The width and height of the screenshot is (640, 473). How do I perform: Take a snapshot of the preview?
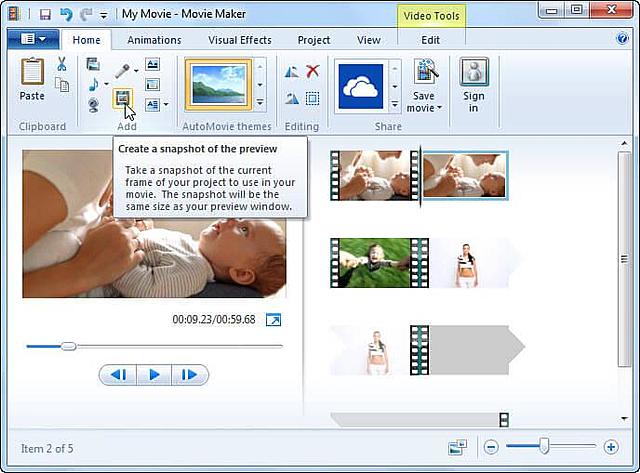pos(122,98)
